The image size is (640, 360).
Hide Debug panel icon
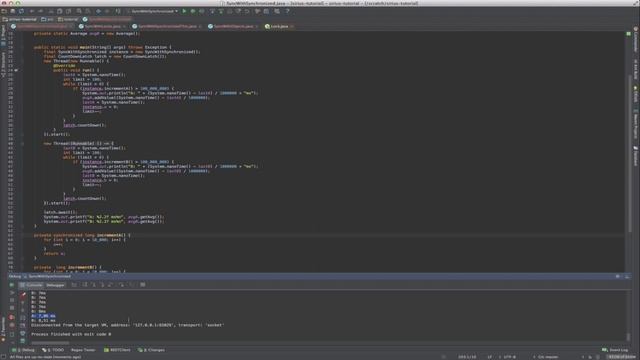[x=627, y=276]
